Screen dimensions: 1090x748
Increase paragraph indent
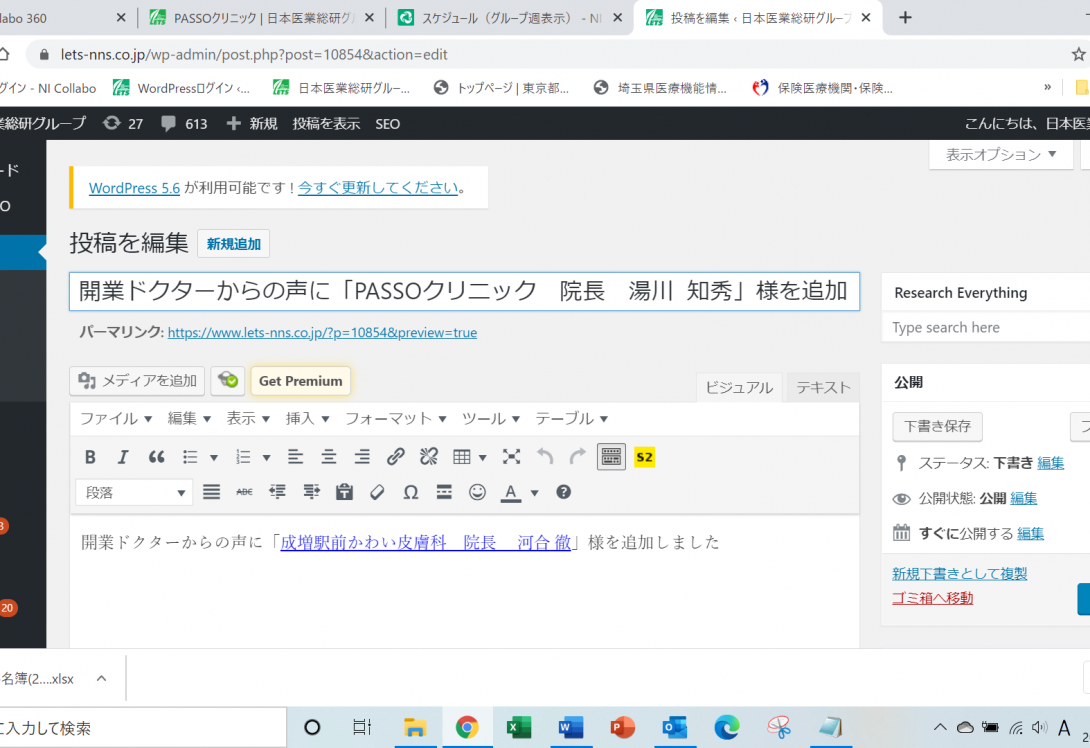pyautogui.click(x=311, y=492)
